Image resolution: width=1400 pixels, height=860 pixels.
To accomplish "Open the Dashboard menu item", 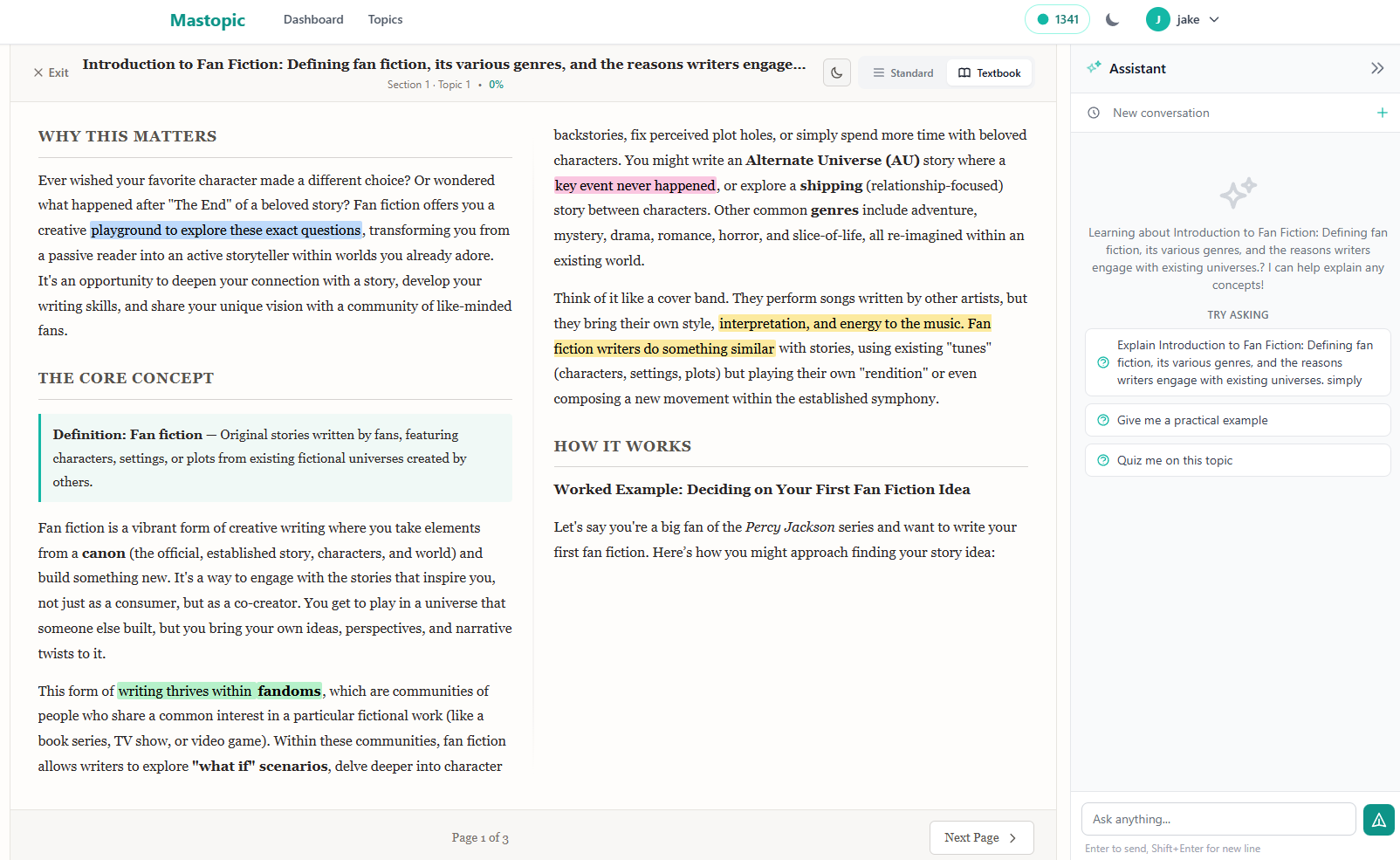I will click(x=313, y=19).
